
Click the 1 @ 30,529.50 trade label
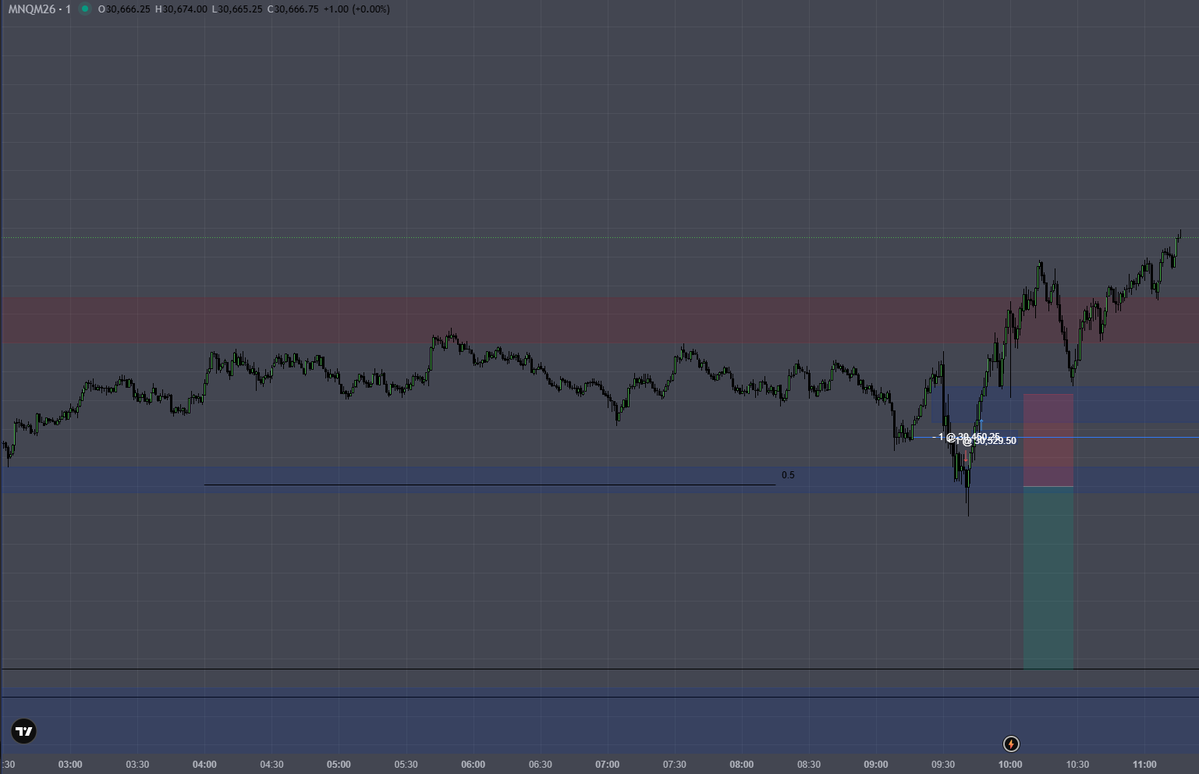pos(986,441)
